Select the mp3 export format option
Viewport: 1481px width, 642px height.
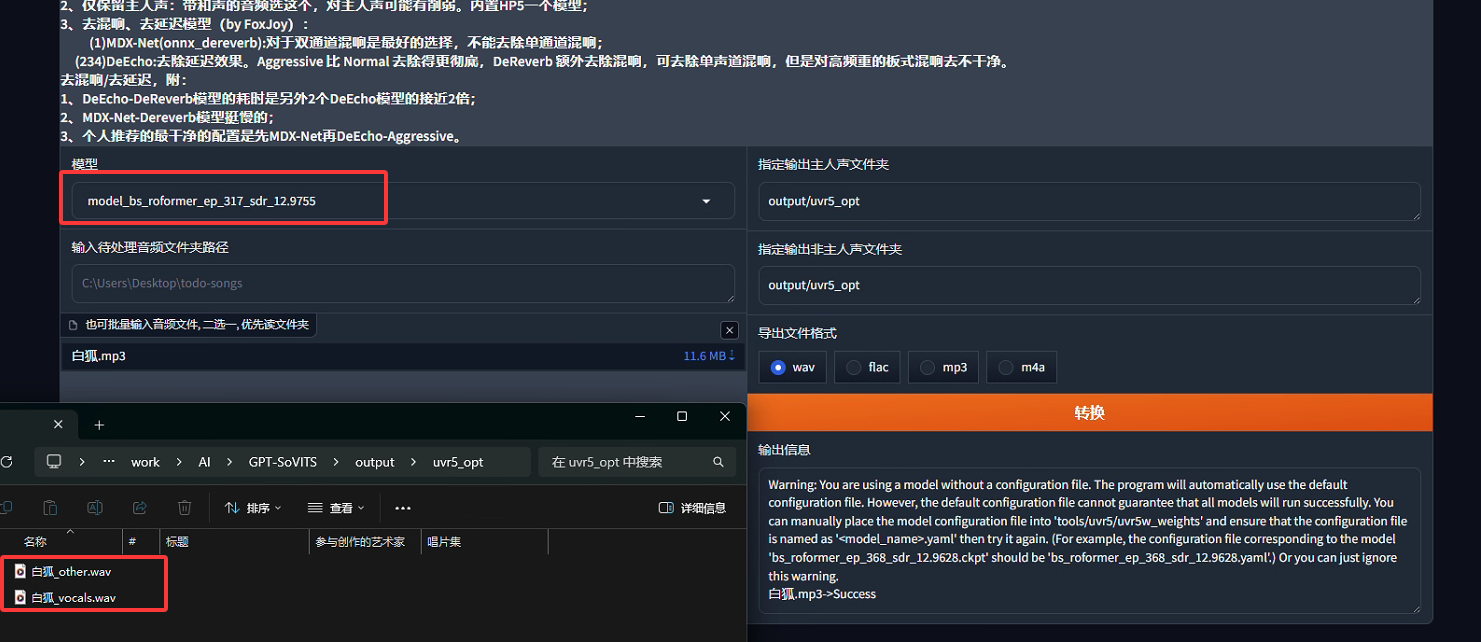pyautogui.click(x=943, y=367)
